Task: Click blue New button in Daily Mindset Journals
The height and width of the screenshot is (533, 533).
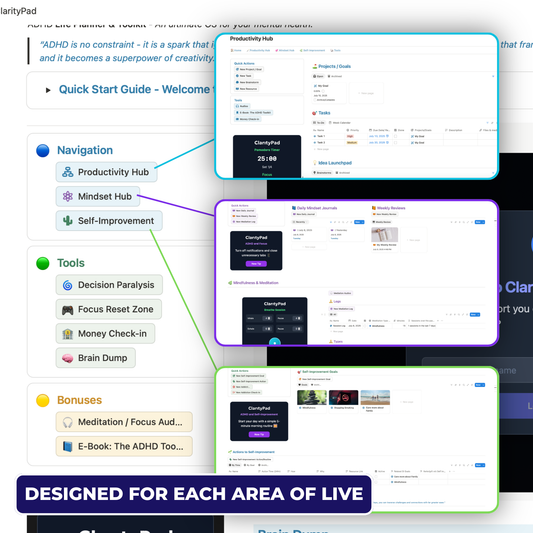Action: [359, 222]
